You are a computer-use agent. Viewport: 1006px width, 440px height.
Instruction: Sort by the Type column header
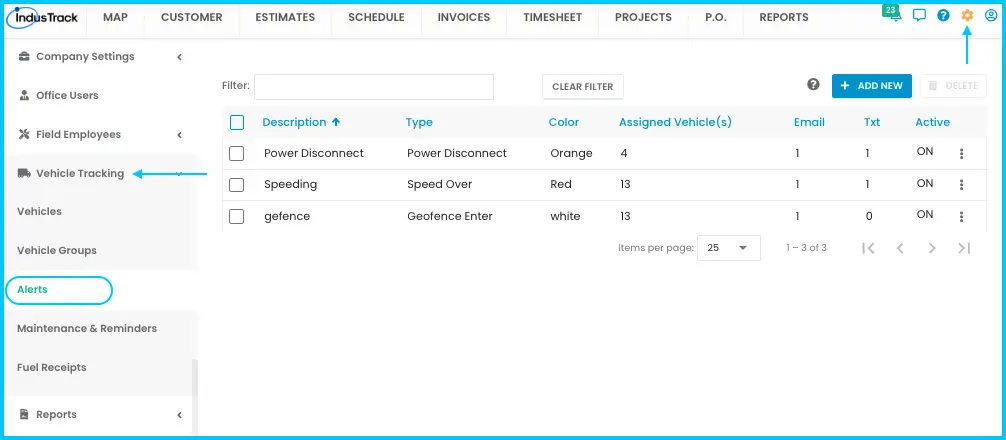[419, 123]
